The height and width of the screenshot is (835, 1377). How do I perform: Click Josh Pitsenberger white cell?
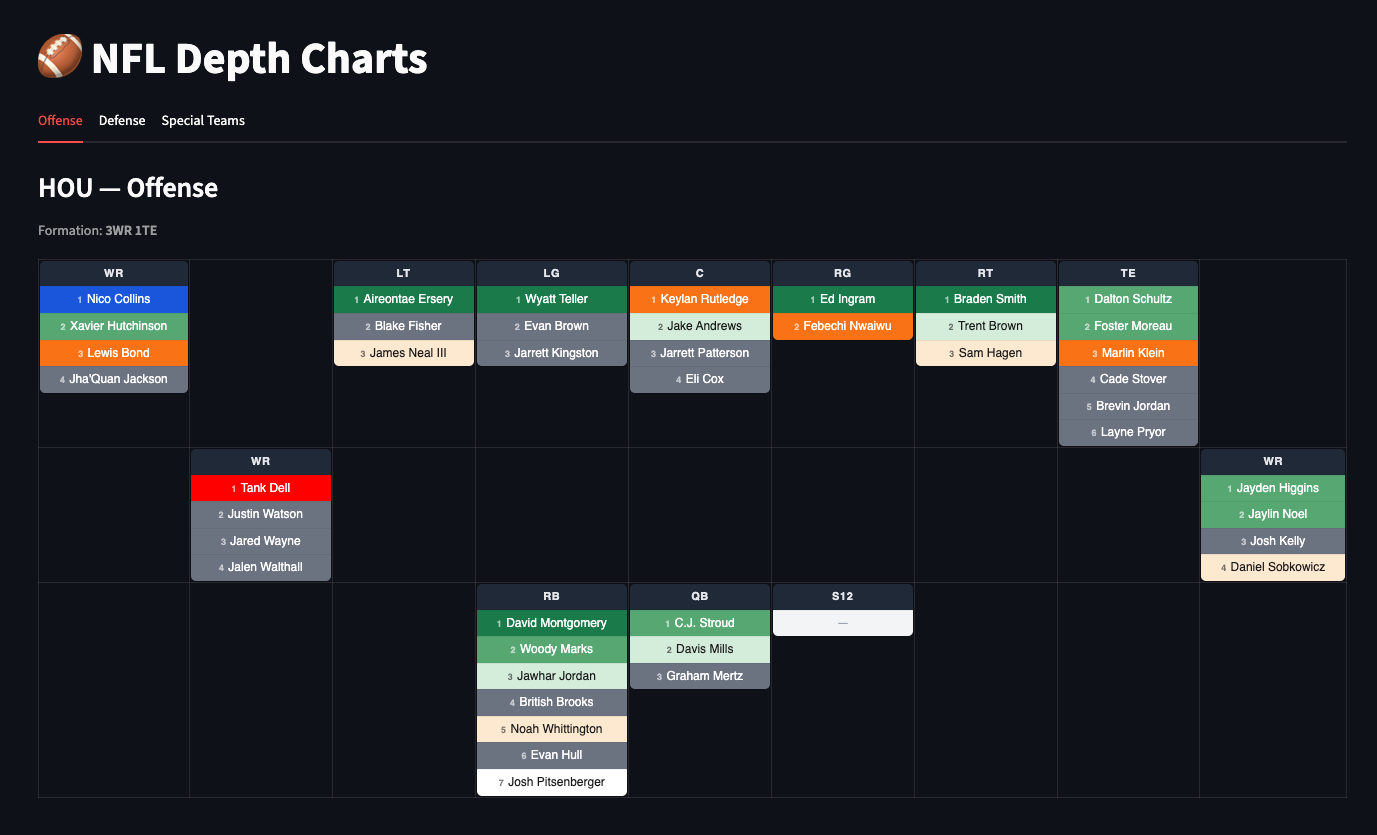(552, 782)
